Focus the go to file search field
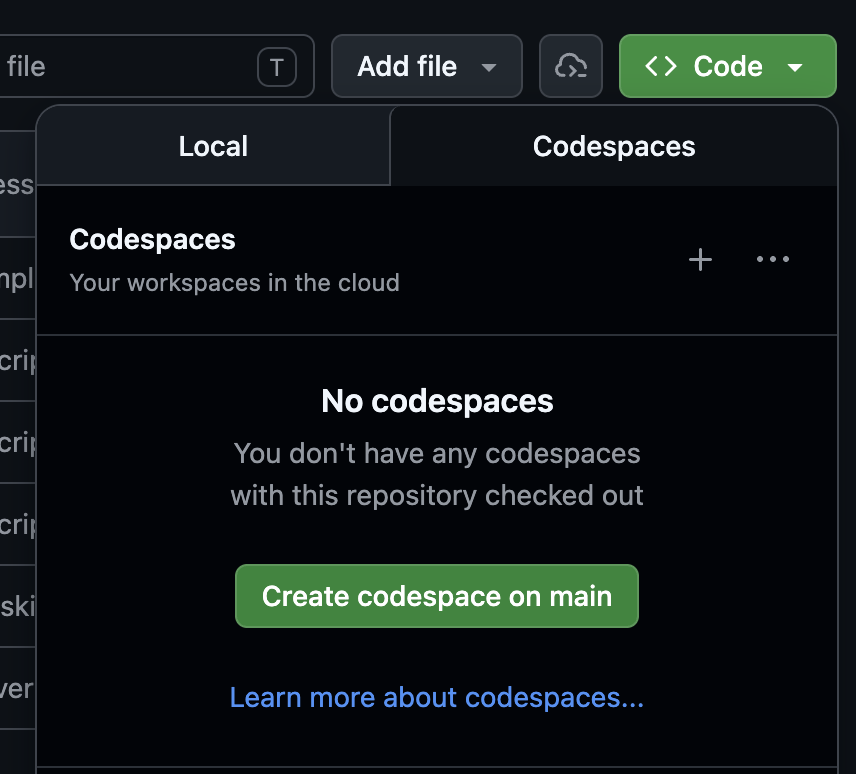 point(156,66)
